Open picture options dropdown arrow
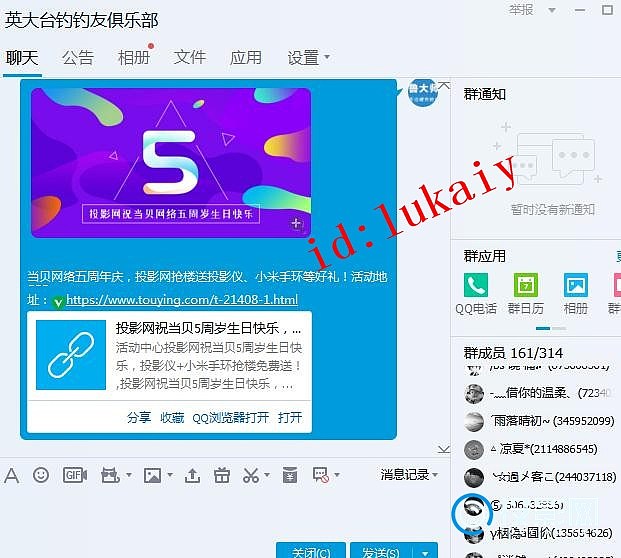Viewport: 621px width, 558px height. (x=170, y=474)
